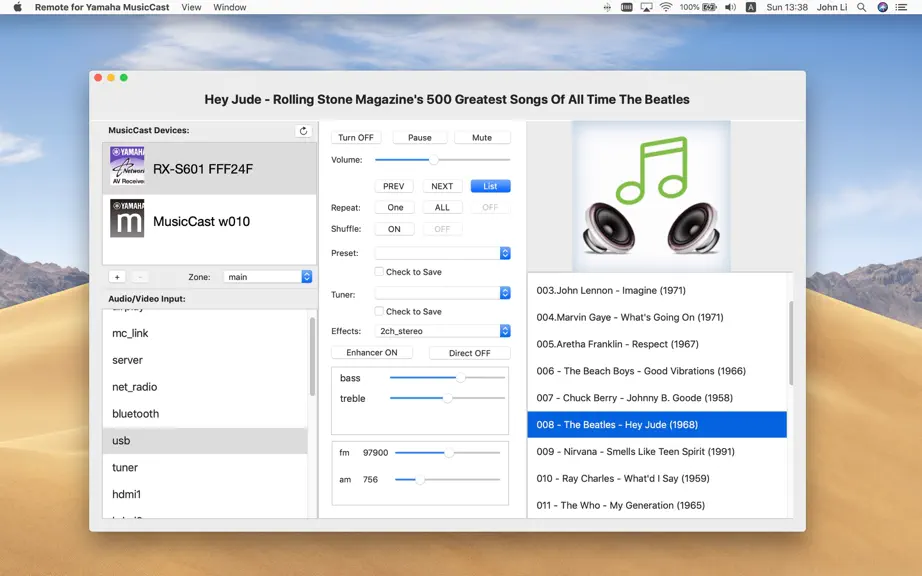Check the Tuner Check to Save box
The height and width of the screenshot is (576, 922).
(x=379, y=311)
